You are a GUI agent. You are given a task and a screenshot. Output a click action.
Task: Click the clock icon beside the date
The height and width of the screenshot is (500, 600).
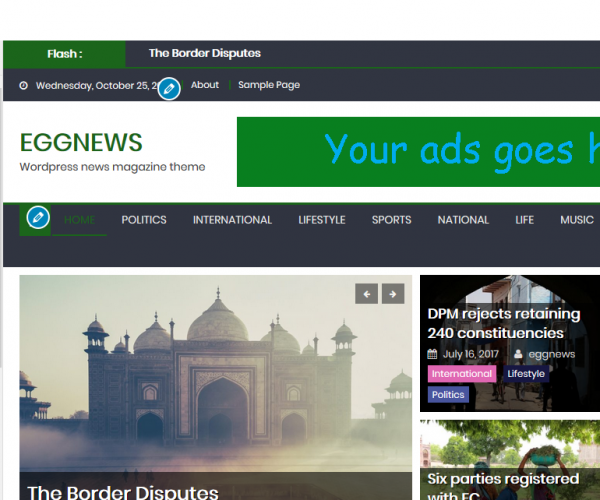pos(24,86)
